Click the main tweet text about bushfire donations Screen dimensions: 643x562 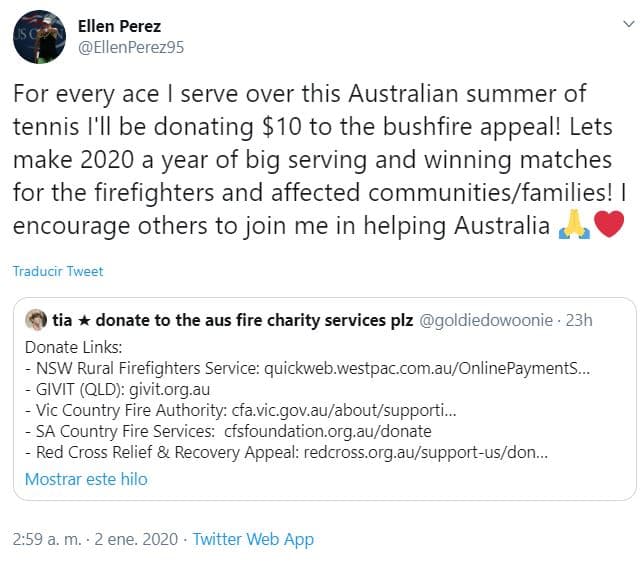pos(300,160)
